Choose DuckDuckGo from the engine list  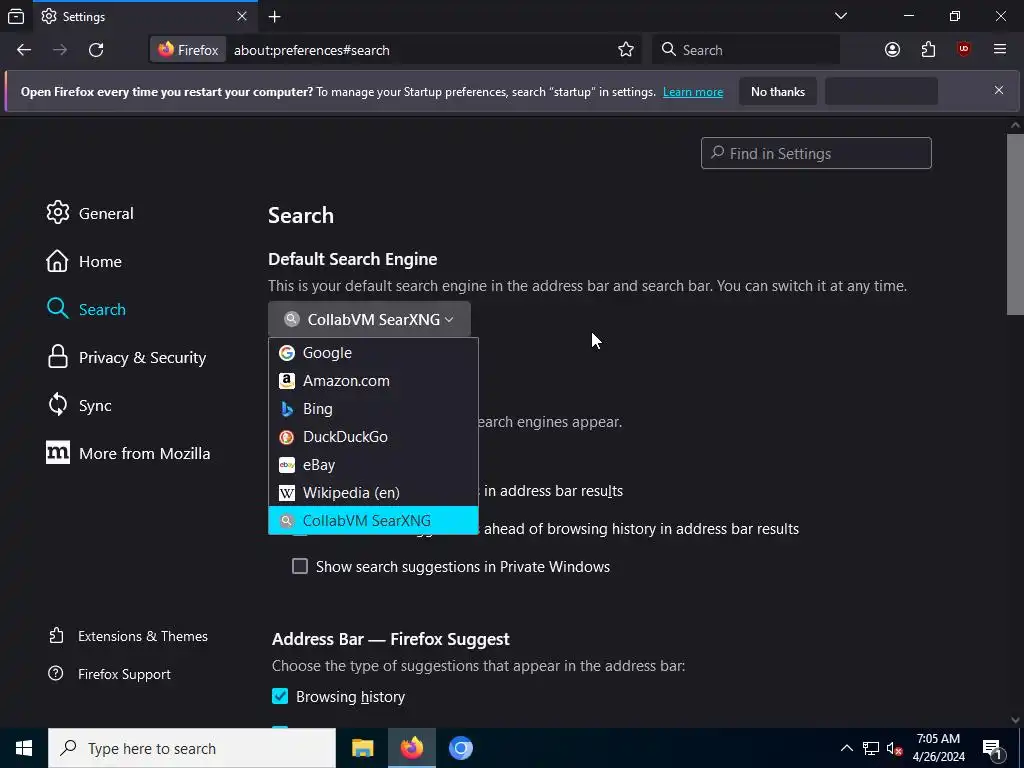374,437
